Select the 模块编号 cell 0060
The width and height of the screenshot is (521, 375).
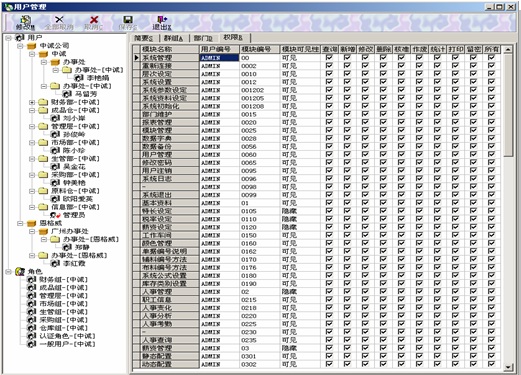(259, 155)
